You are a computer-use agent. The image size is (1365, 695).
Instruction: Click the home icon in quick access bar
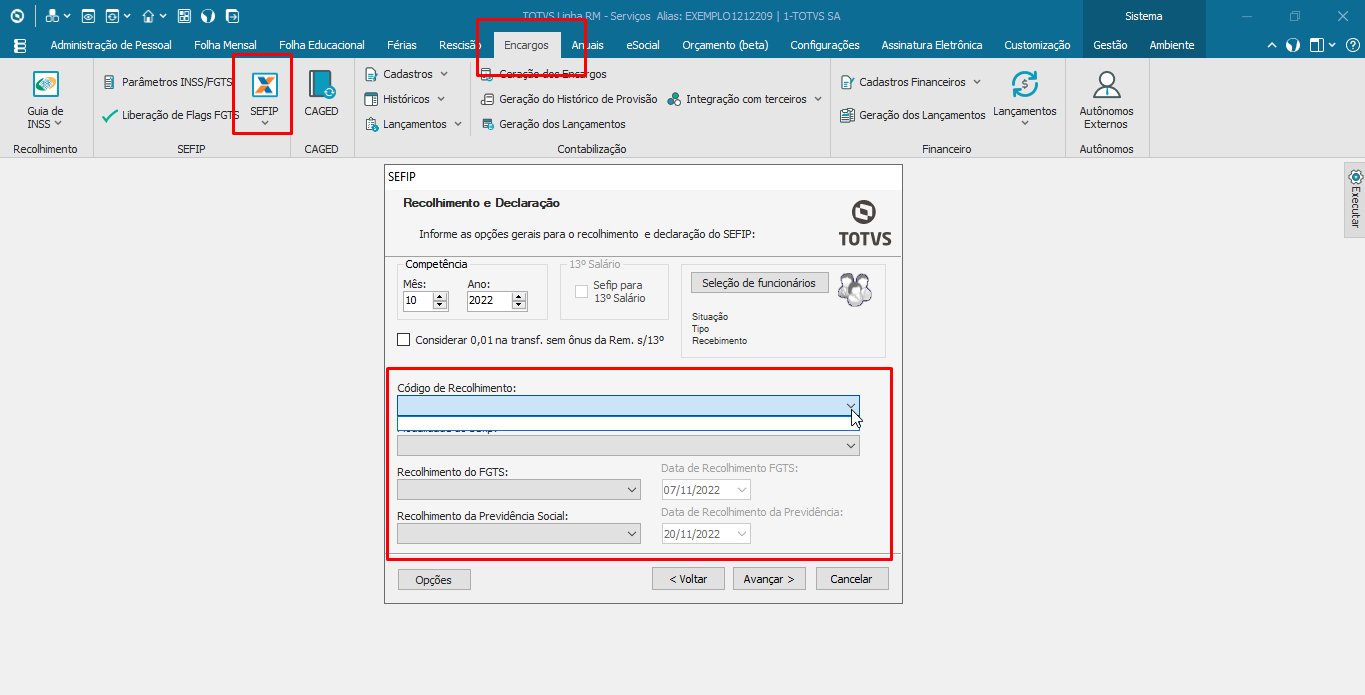(148, 16)
